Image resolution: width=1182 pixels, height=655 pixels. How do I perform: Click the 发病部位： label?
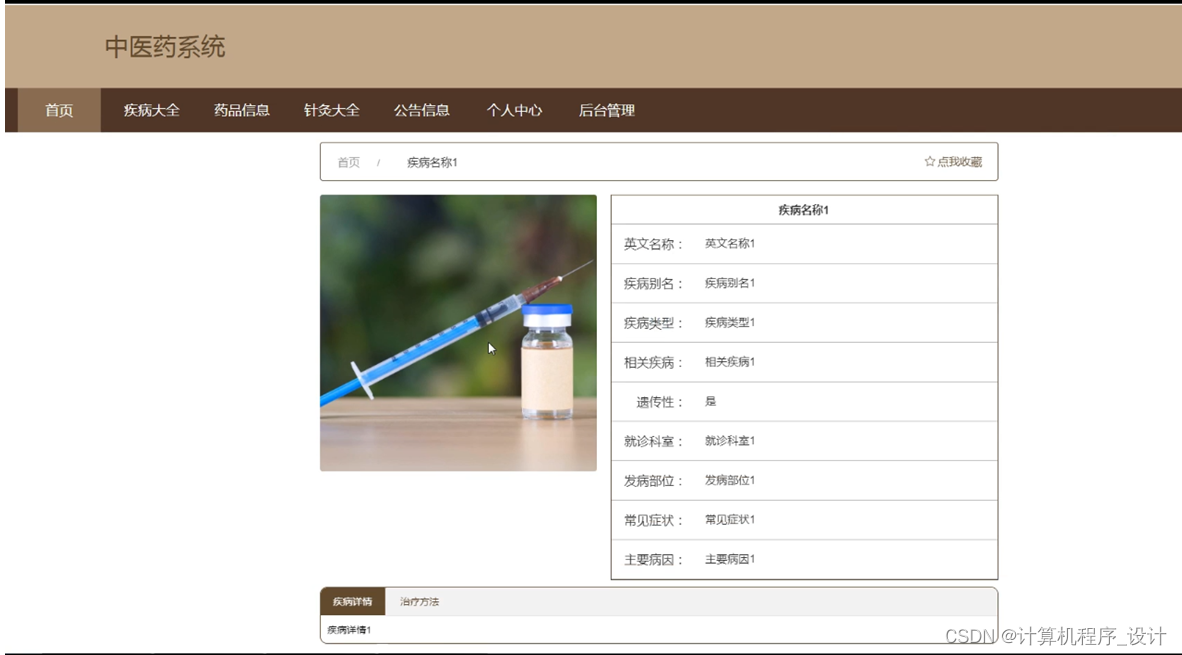(x=654, y=481)
